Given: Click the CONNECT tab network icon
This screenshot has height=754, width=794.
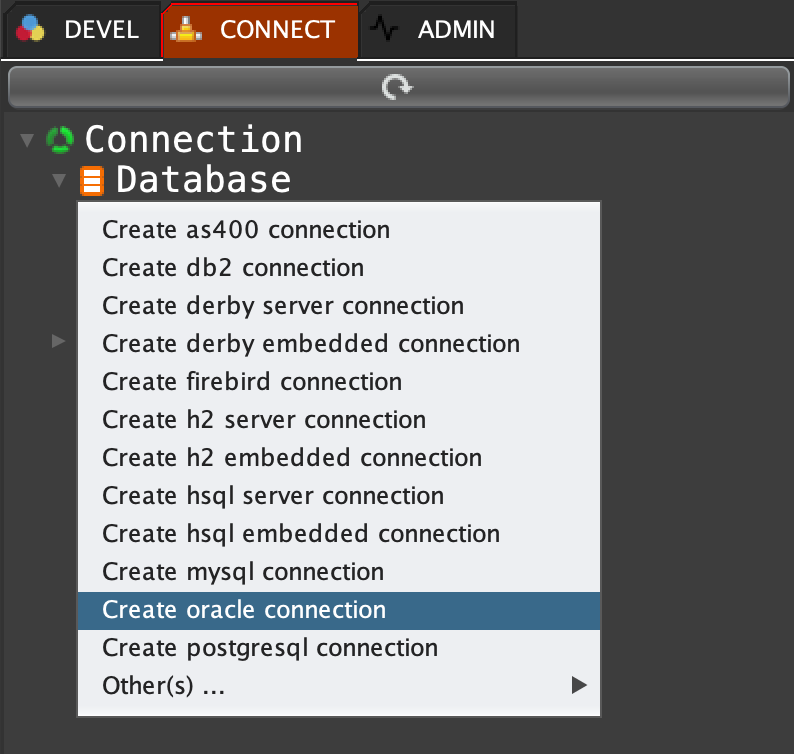Looking at the screenshot, I should click(187, 30).
